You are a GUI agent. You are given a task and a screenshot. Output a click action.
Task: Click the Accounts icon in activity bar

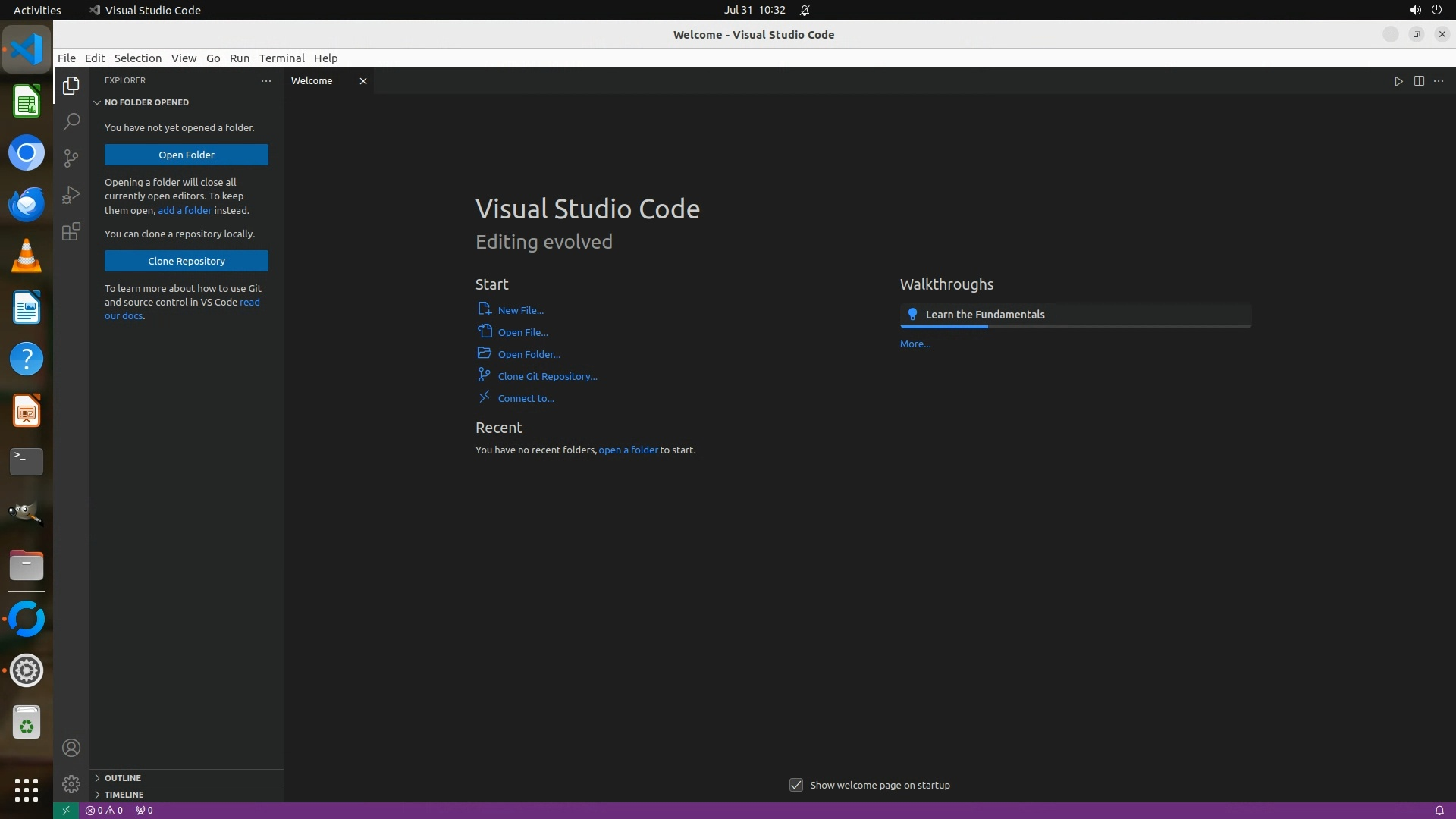[71, 748]
